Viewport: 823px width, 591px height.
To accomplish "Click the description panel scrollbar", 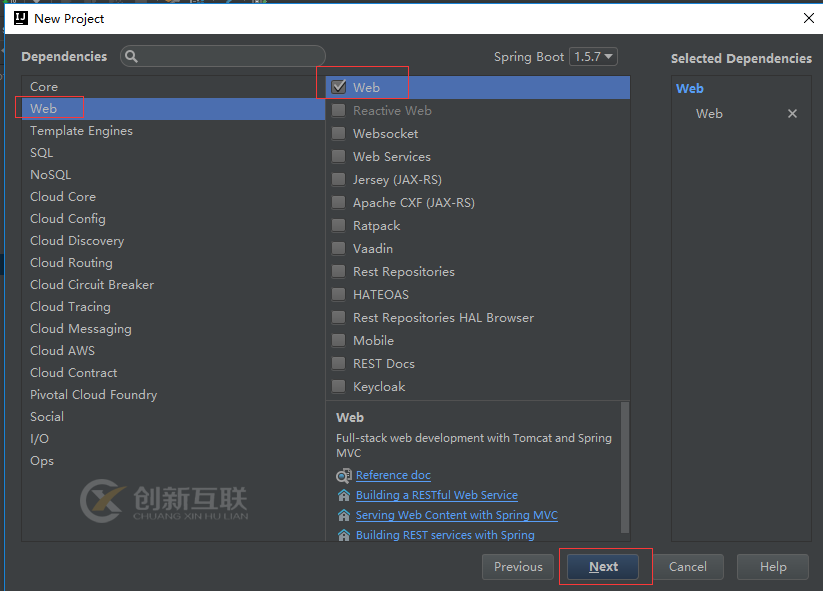I will click(x=625, y=467).
